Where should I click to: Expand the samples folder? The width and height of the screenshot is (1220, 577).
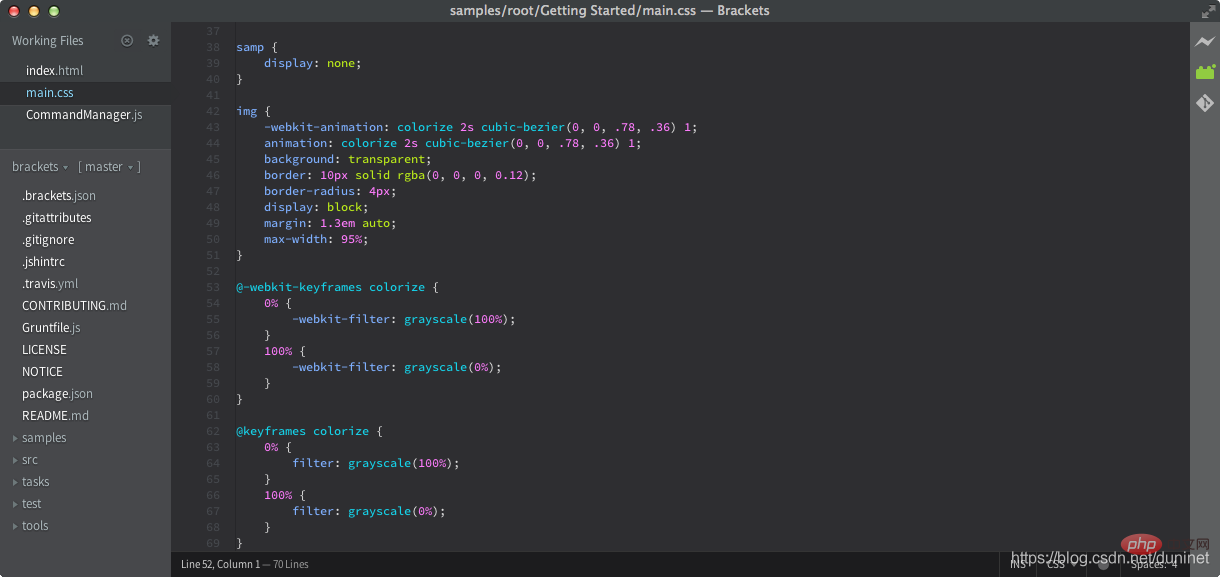(44, 438)
